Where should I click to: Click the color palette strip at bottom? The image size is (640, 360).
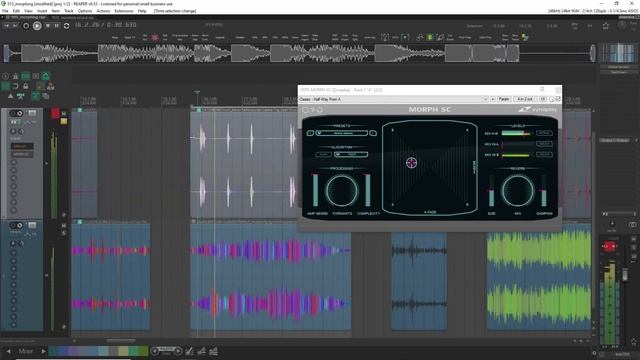pos(98,351)
